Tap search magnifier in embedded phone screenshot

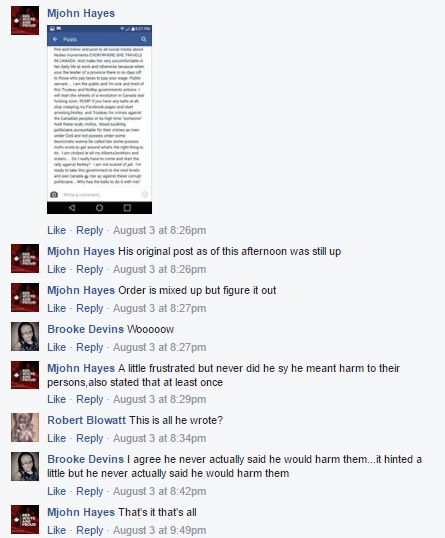pyautogui.click(x=144, y=39)
